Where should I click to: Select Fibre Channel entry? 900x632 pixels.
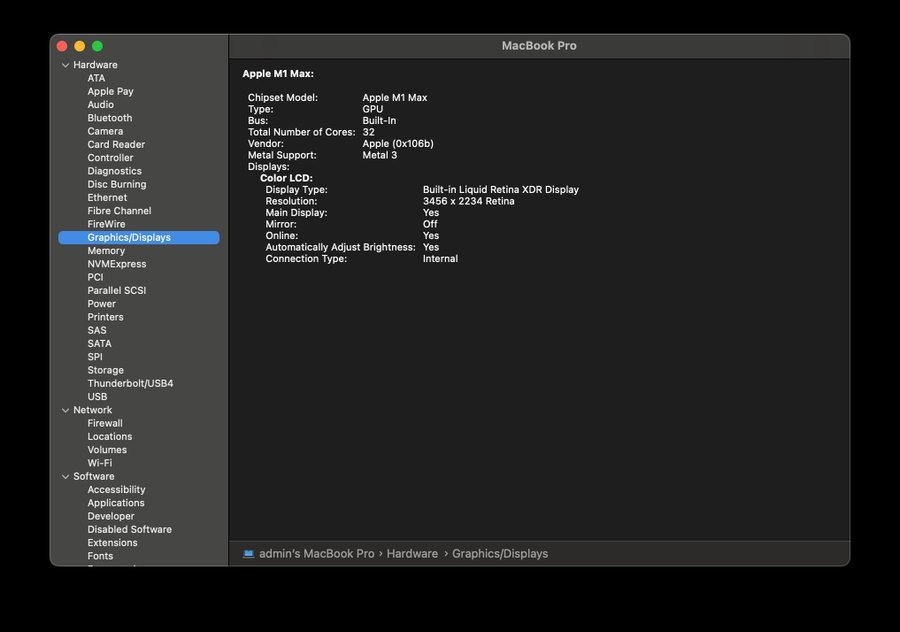point(119,211)
